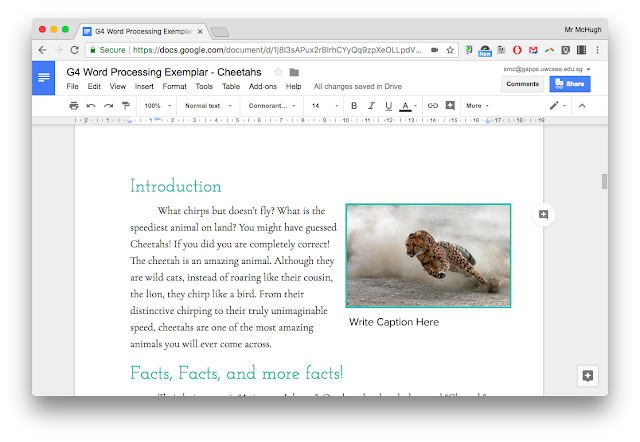This screenshot has height=442, width=640.
Task: Open the Help menu
Action: (293, 87)
